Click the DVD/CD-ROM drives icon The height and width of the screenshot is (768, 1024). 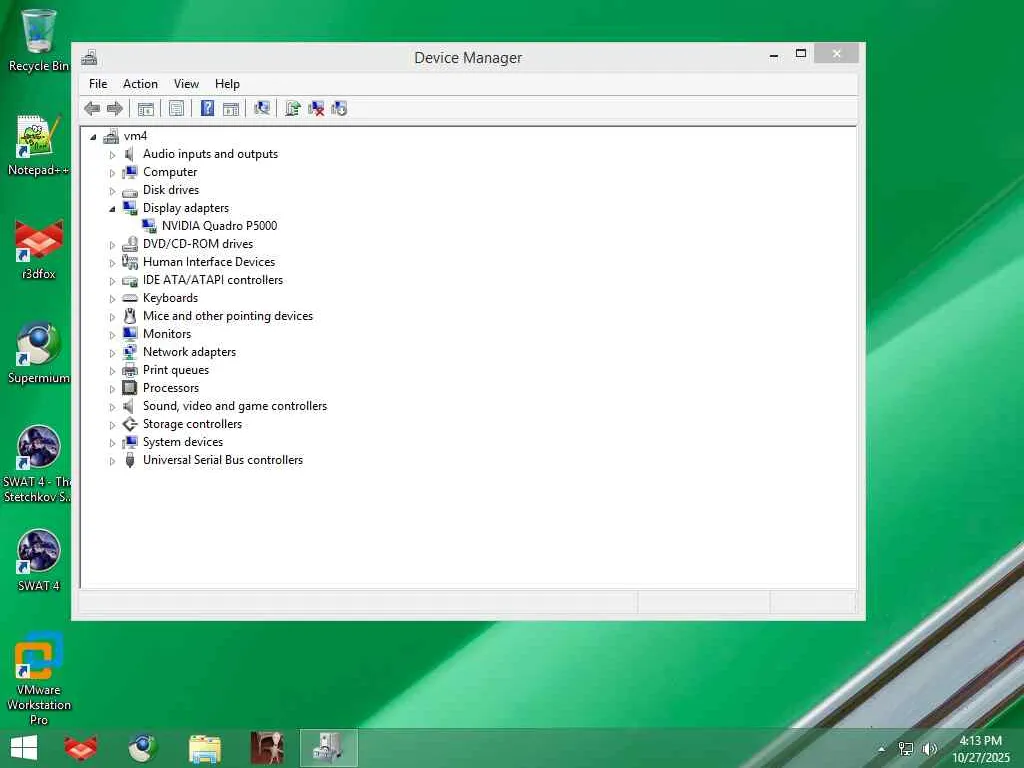[x=130, y=244]
